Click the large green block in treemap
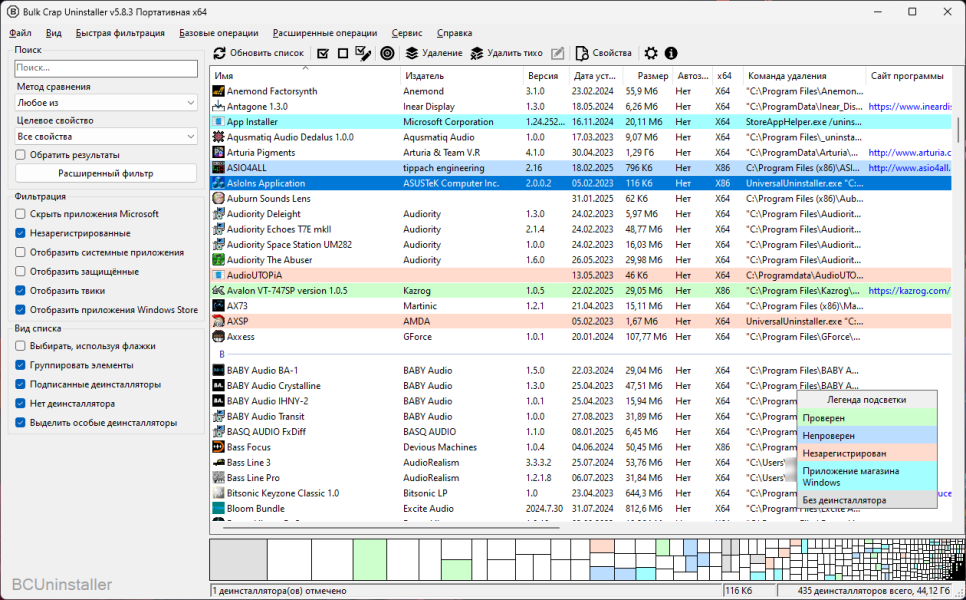Viewport: 966px width, 600px height. [370, 559]
